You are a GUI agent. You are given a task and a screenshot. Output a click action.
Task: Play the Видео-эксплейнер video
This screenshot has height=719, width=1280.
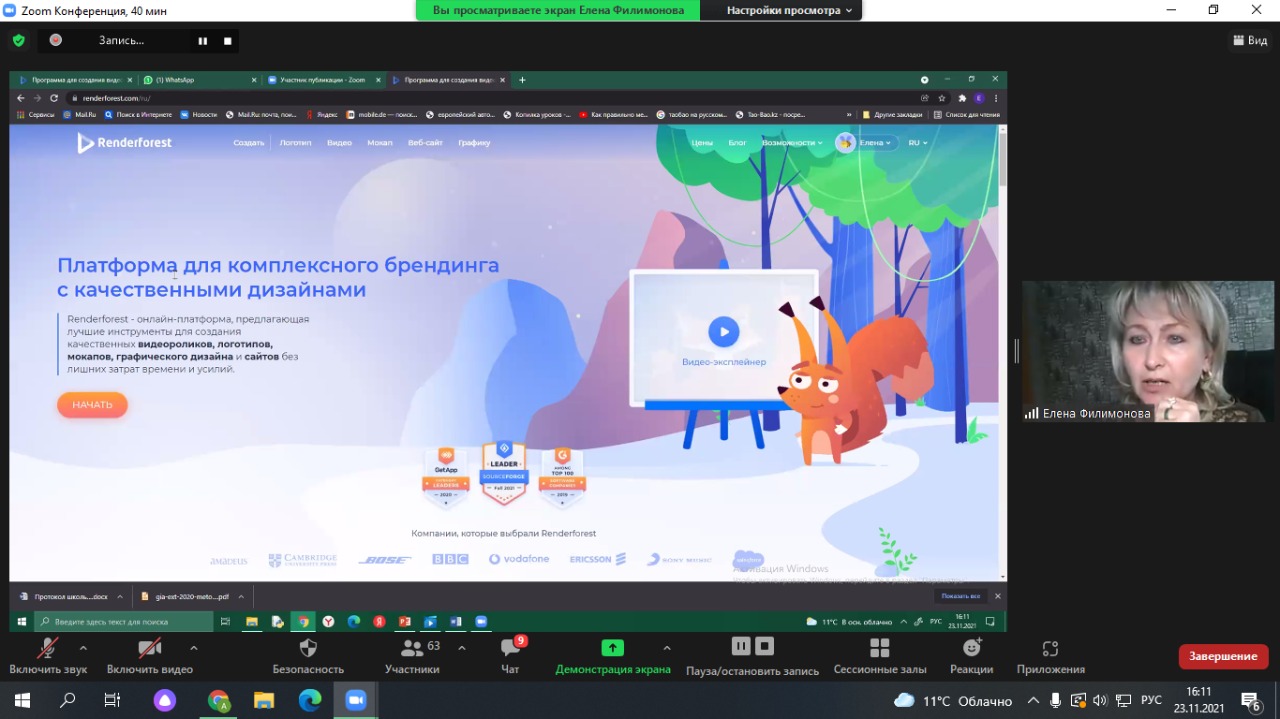click(x=723, y=332)
